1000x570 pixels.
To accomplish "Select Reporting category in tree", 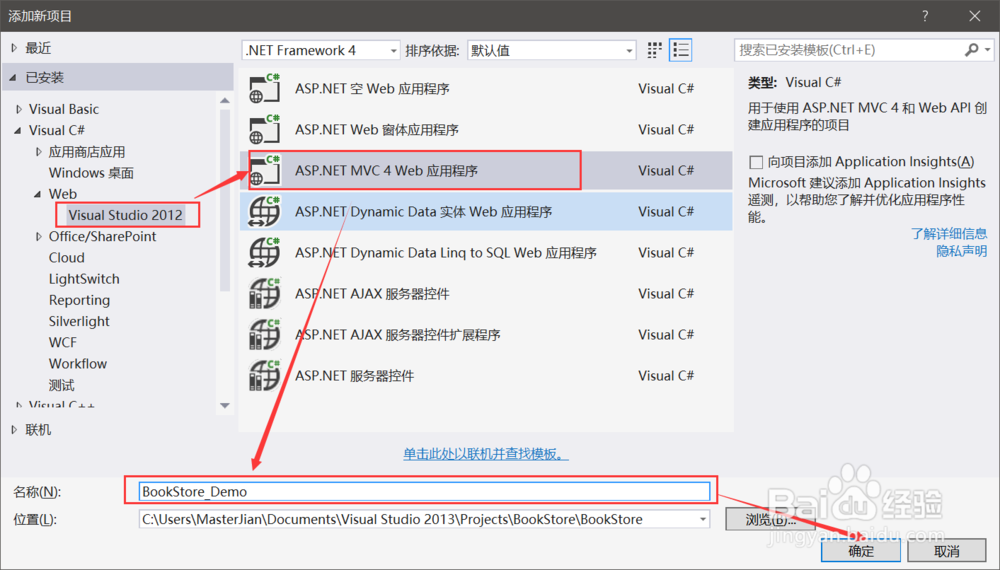I will pyautogui.click(x=79, y=300).
